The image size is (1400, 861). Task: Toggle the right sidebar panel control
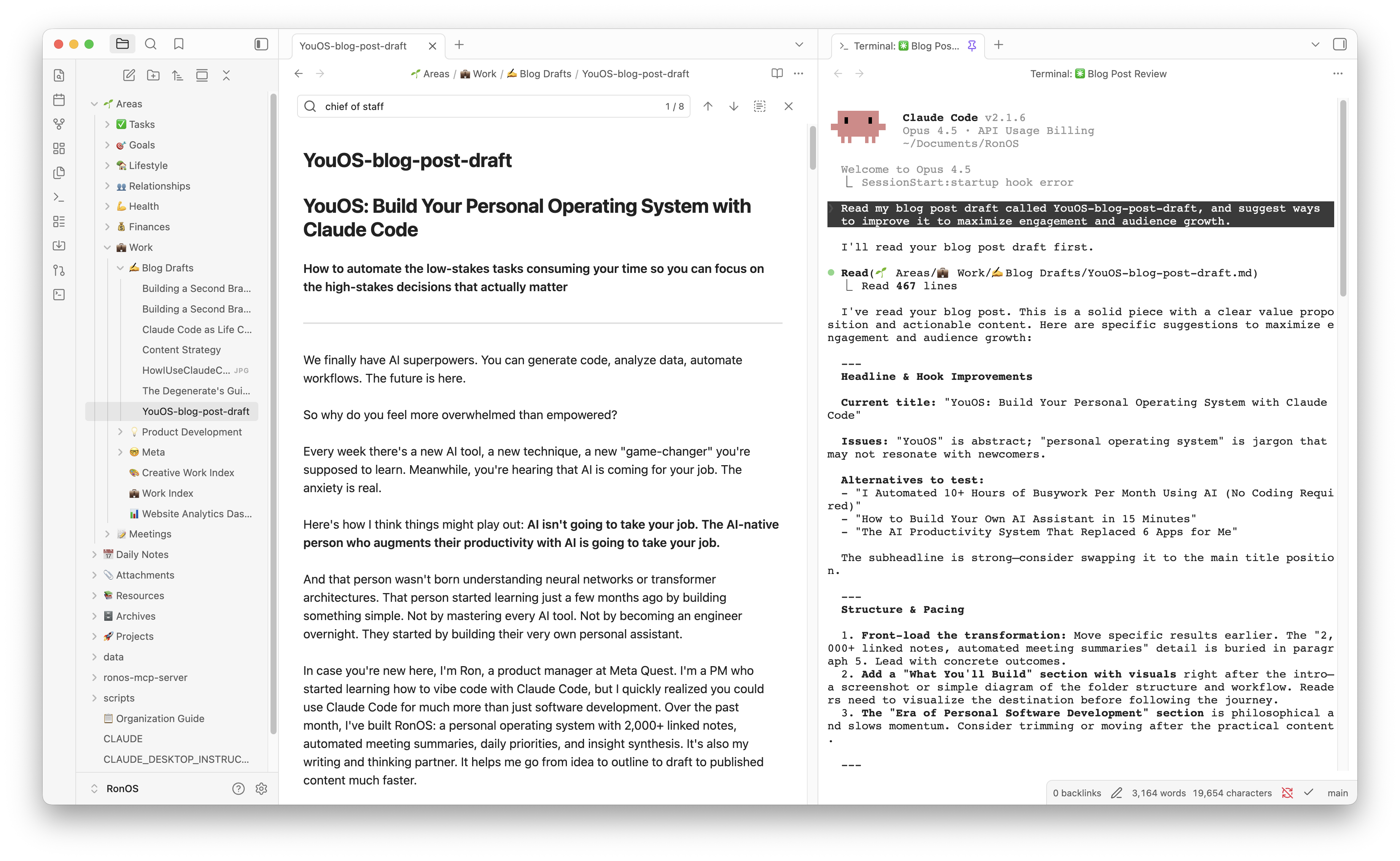[x=1340, y=44]
